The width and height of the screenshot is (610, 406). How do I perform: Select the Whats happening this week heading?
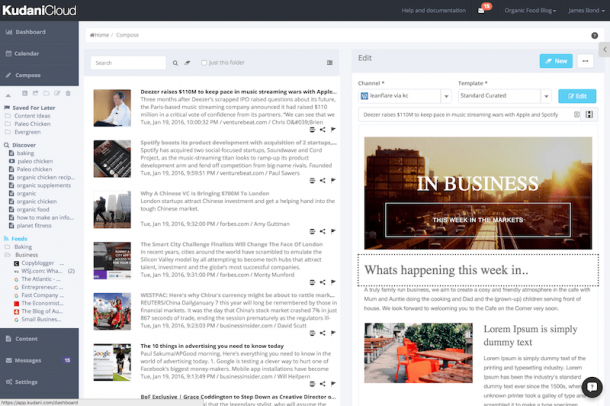click(x=478, y=270)
